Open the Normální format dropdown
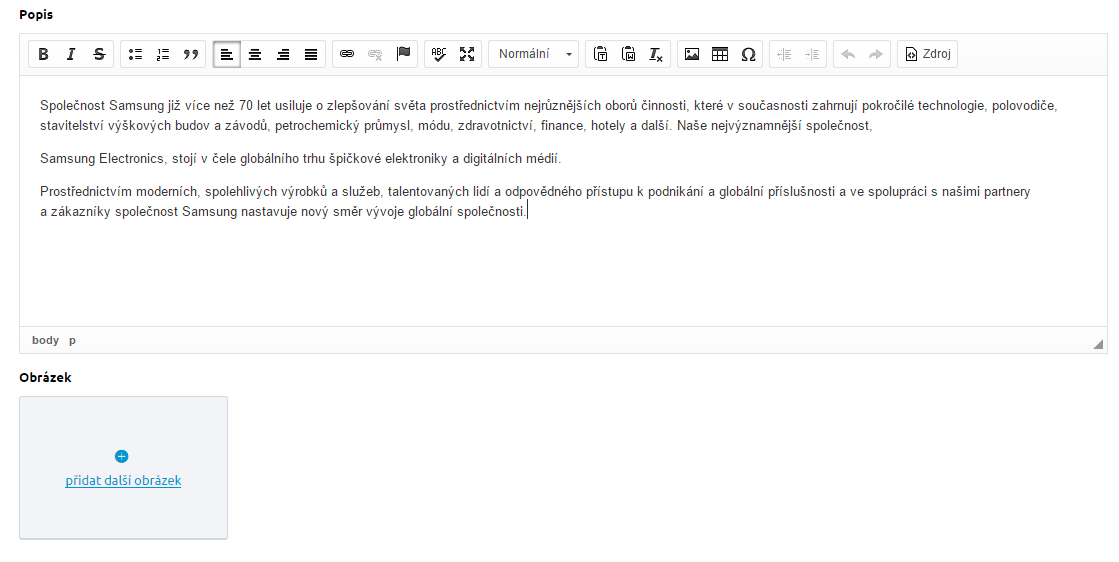1119x562 pixels. [x=534, y=54]
